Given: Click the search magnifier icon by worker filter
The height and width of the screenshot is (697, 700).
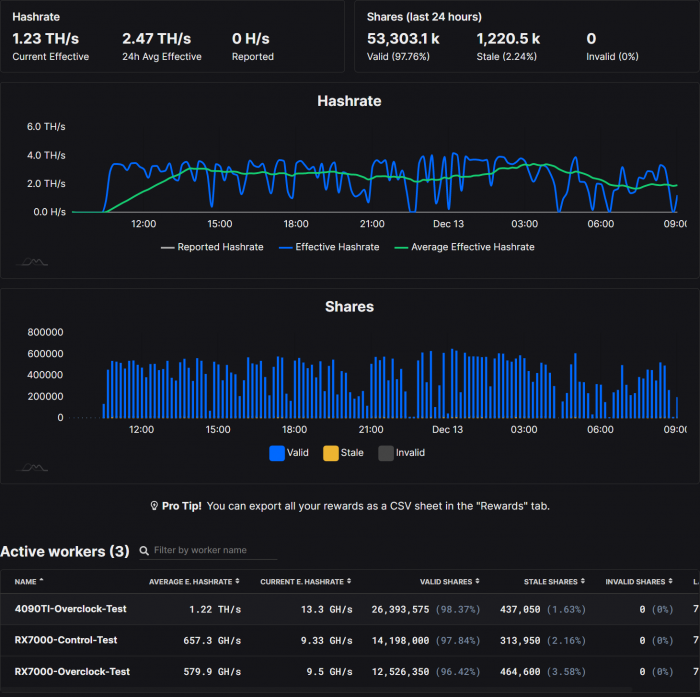Looking at the screenshot, I should [145, 551].
